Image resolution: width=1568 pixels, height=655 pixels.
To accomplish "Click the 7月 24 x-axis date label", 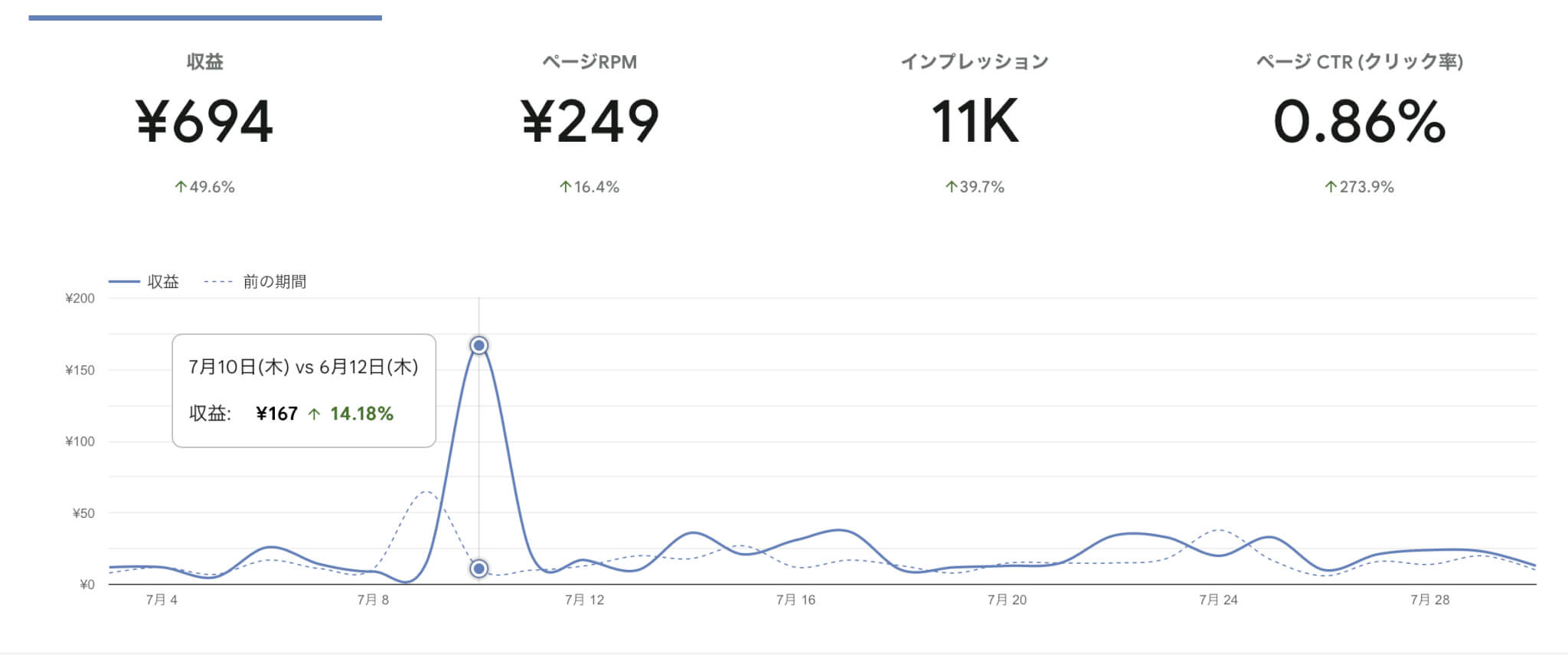I will (1218, 600).
